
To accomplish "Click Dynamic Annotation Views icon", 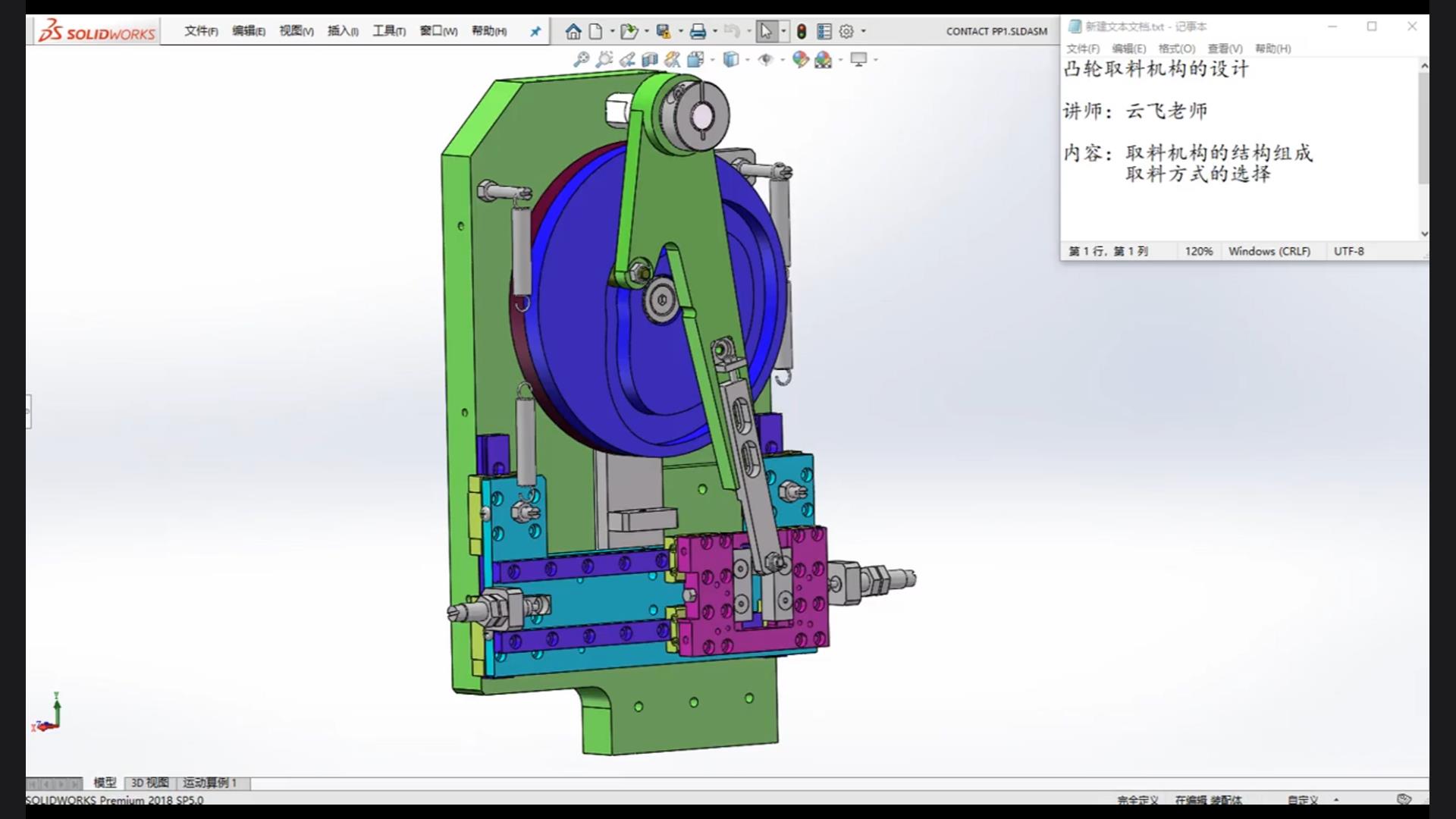I will (x=673, y=59).
